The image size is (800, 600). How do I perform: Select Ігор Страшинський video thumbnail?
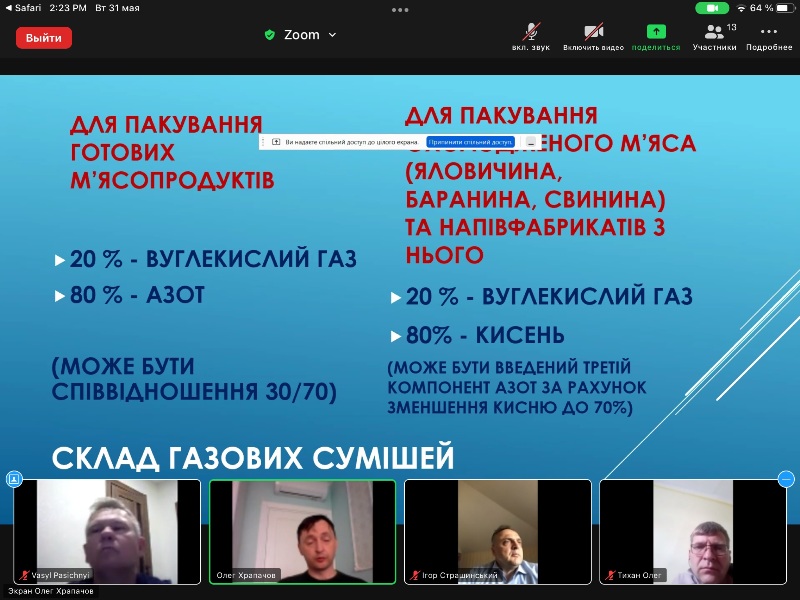click(498, 532)
